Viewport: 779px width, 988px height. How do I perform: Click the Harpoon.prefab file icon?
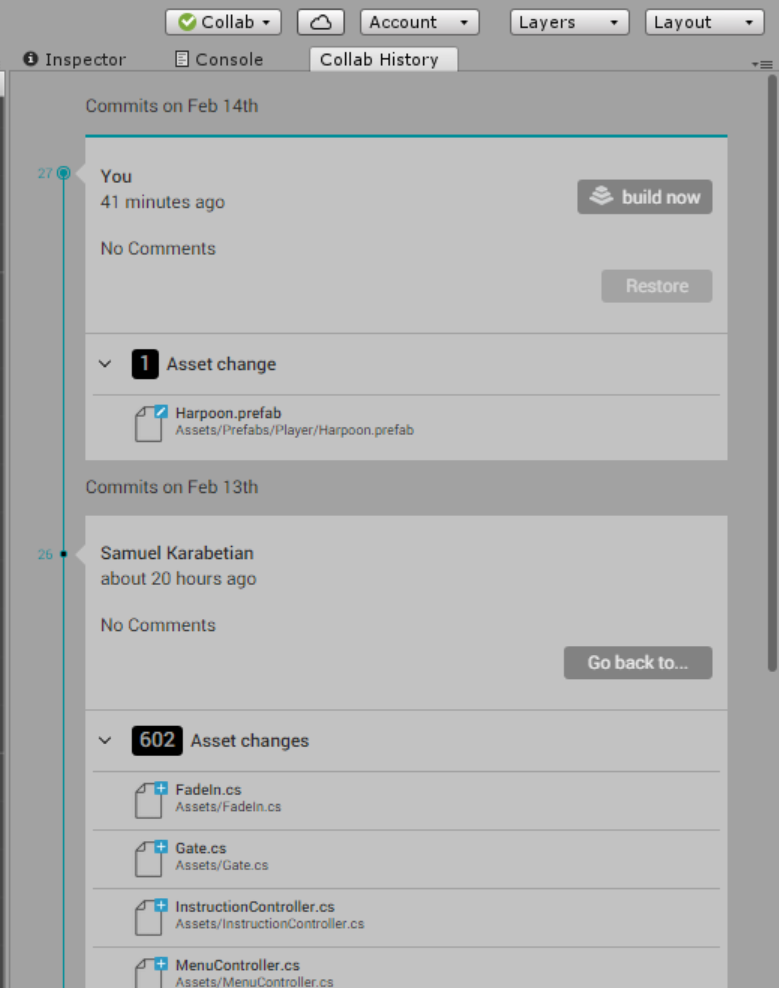(149, 422)
